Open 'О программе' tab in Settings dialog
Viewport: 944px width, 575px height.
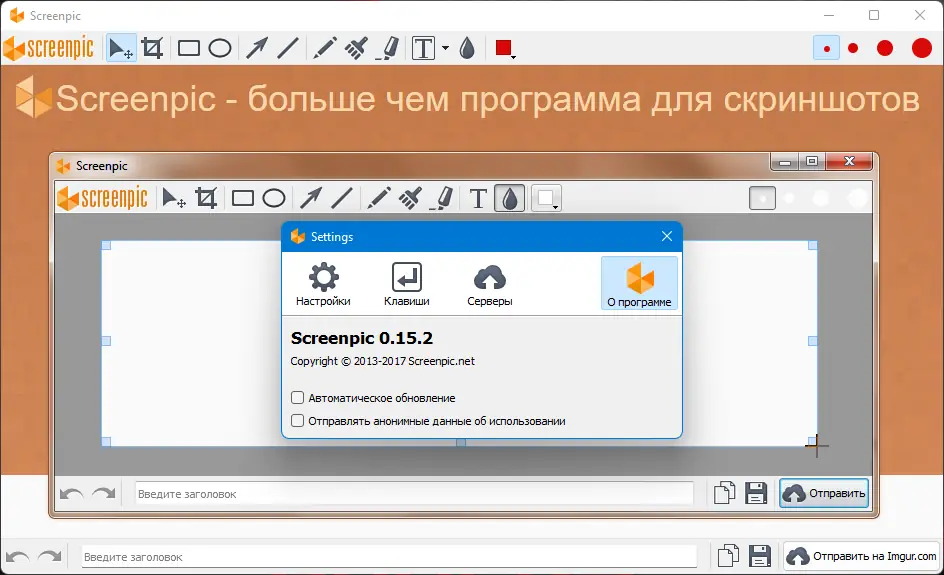tap(639, 284)
